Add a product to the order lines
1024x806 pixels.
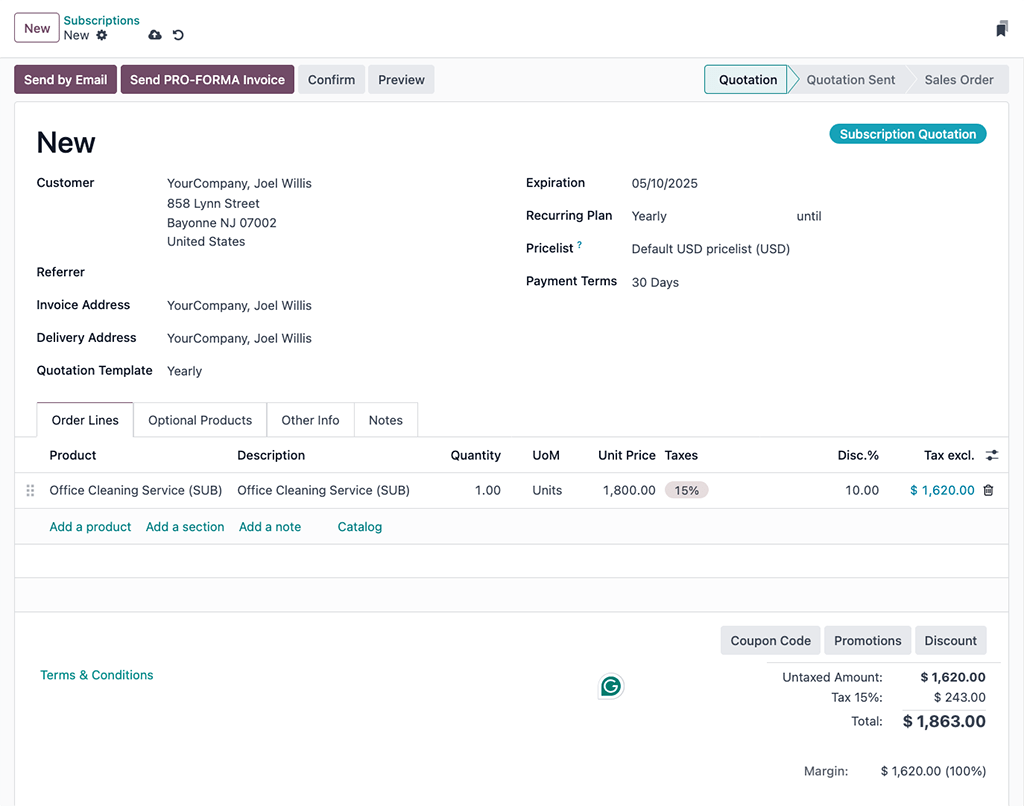point(90,526)
